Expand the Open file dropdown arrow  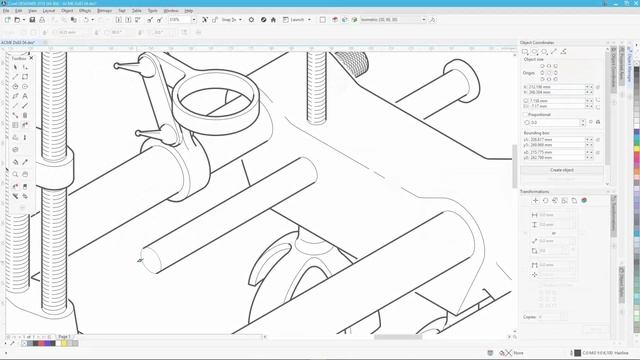(24, 20)
